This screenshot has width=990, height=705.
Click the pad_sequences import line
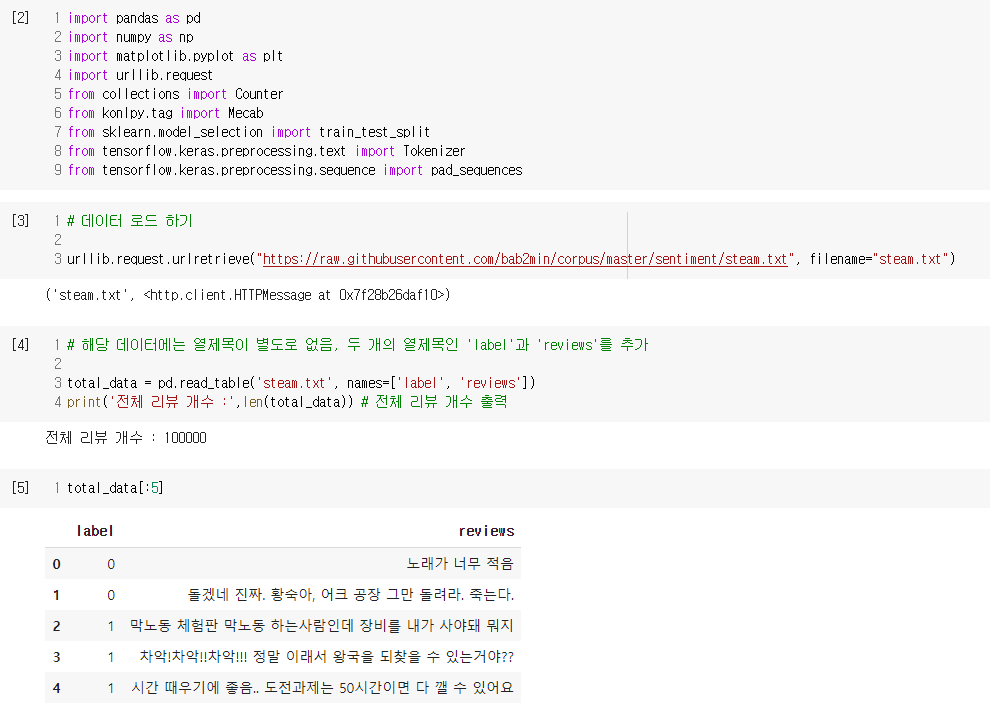(x=295, y=170)
